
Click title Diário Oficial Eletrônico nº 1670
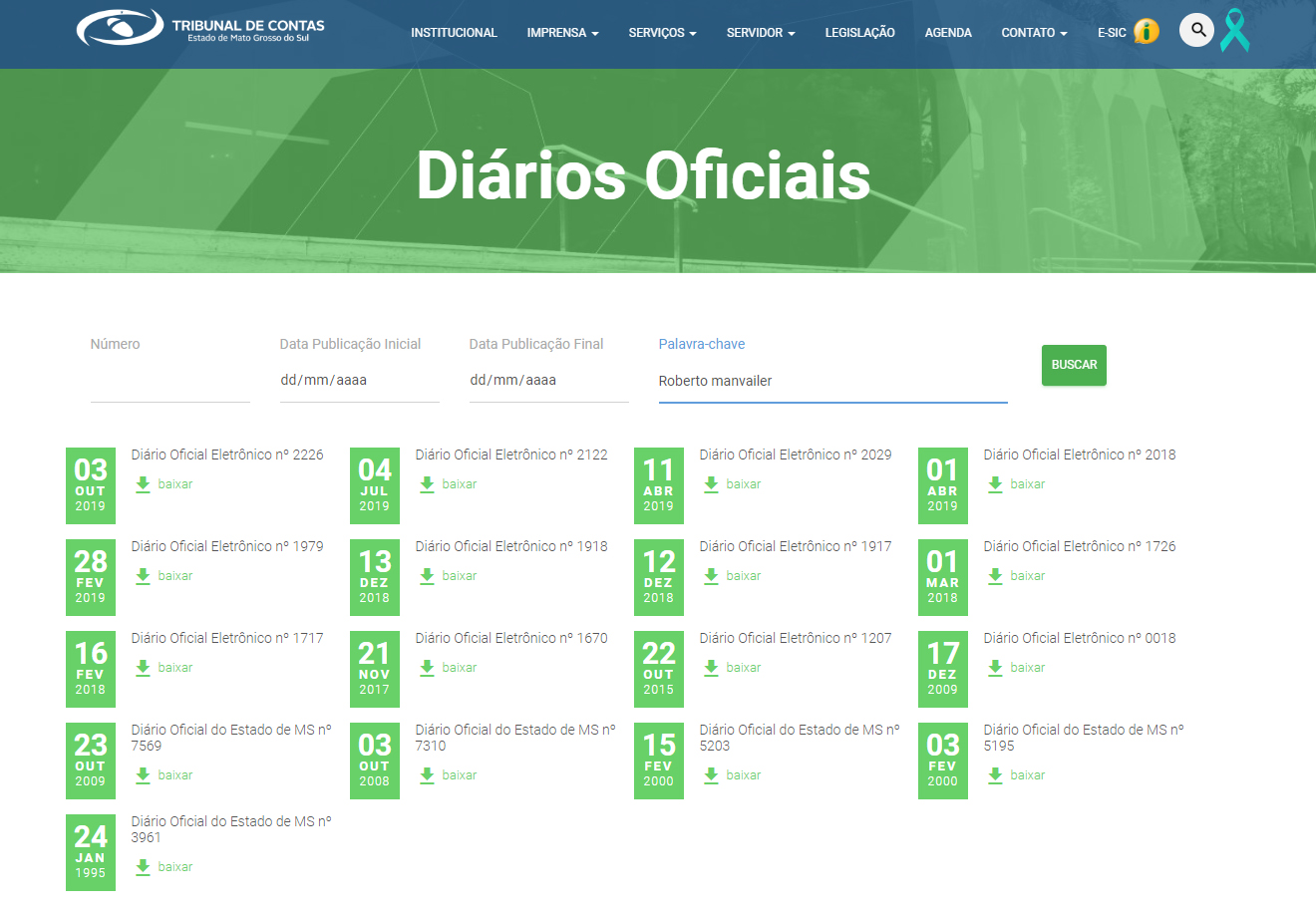pyautogui.click(x=511, y=638)
